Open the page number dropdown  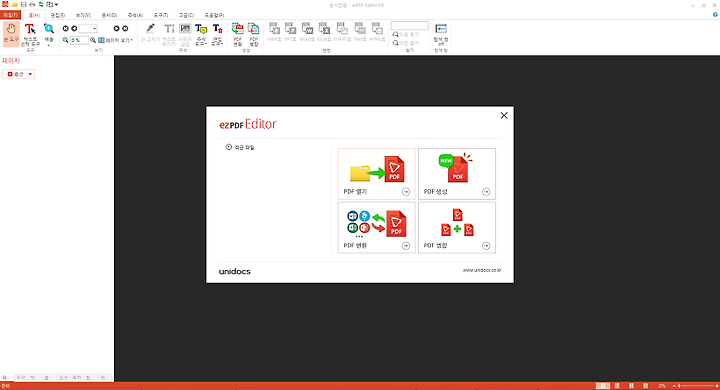pos(95,28)
